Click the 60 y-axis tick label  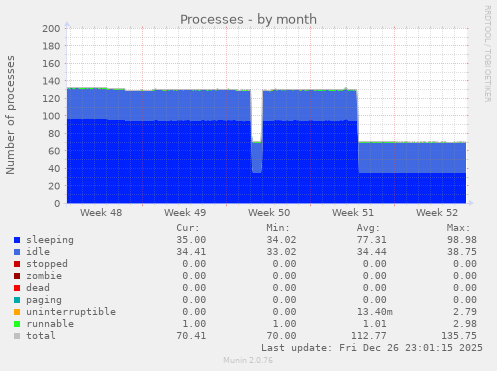pos(54,151)
